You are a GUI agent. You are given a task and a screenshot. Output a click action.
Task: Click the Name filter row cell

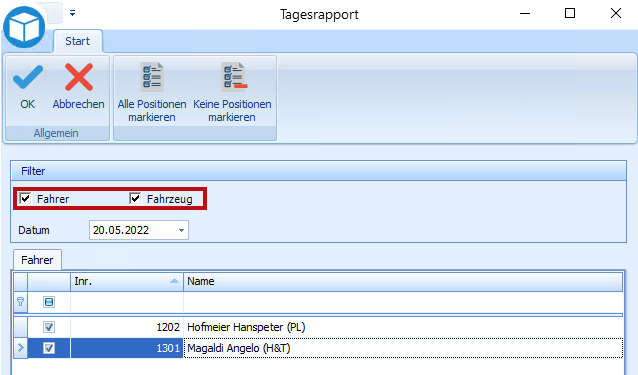[x=403, y=302]
